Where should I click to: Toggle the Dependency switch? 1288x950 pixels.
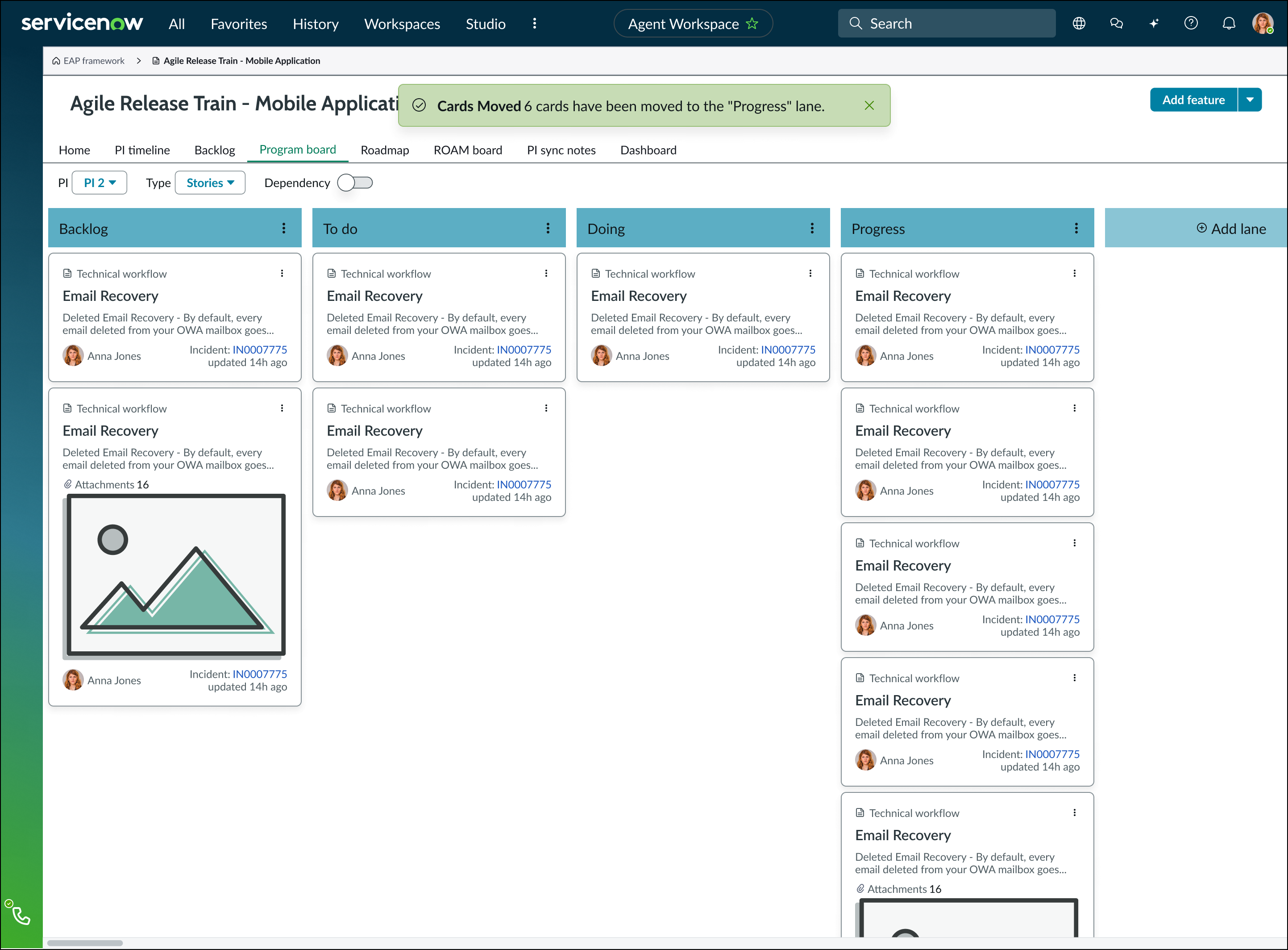[x=355, y=183]
